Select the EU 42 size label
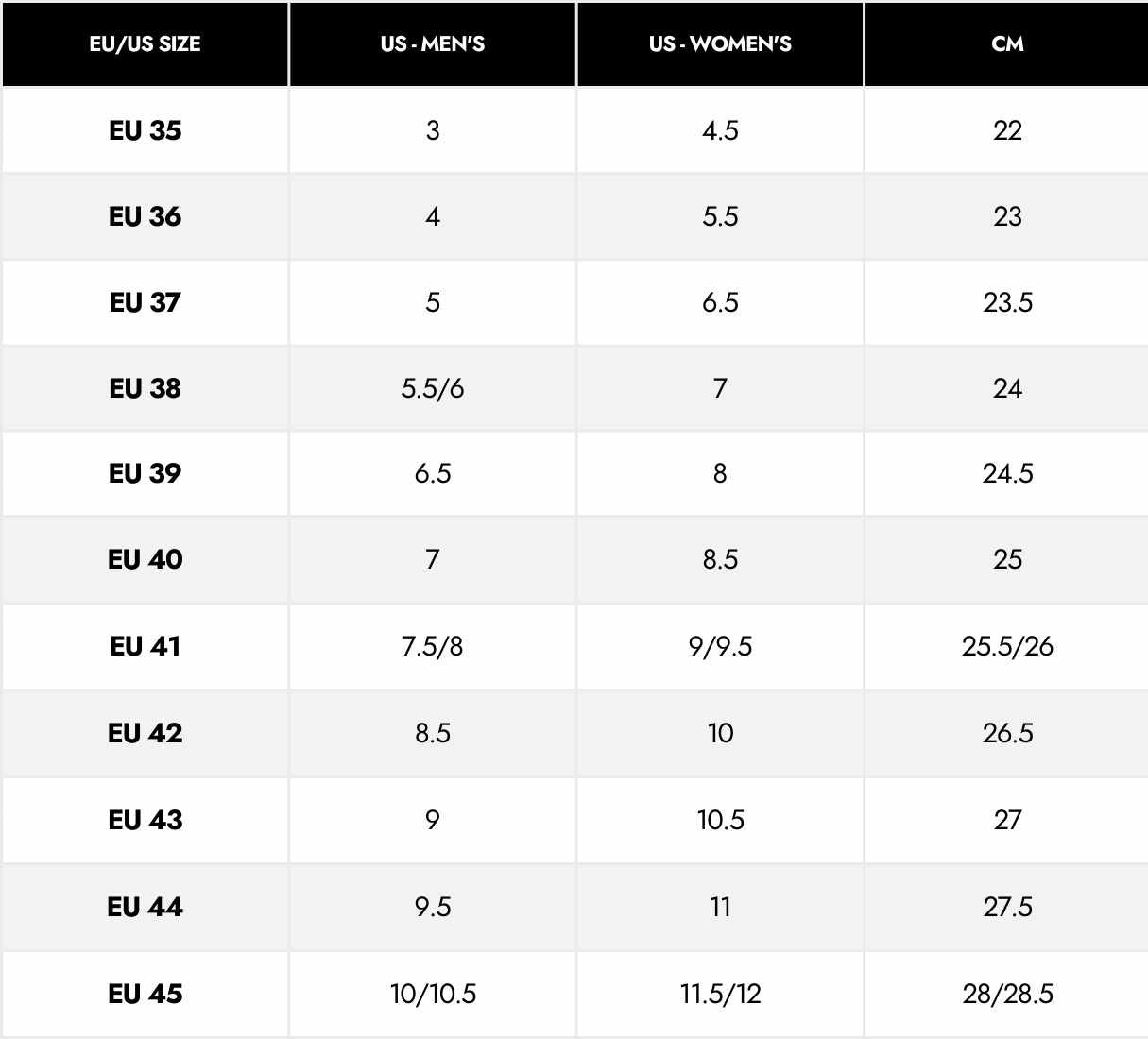Viewport: 1148px width, 1039px height. [145, 733]
